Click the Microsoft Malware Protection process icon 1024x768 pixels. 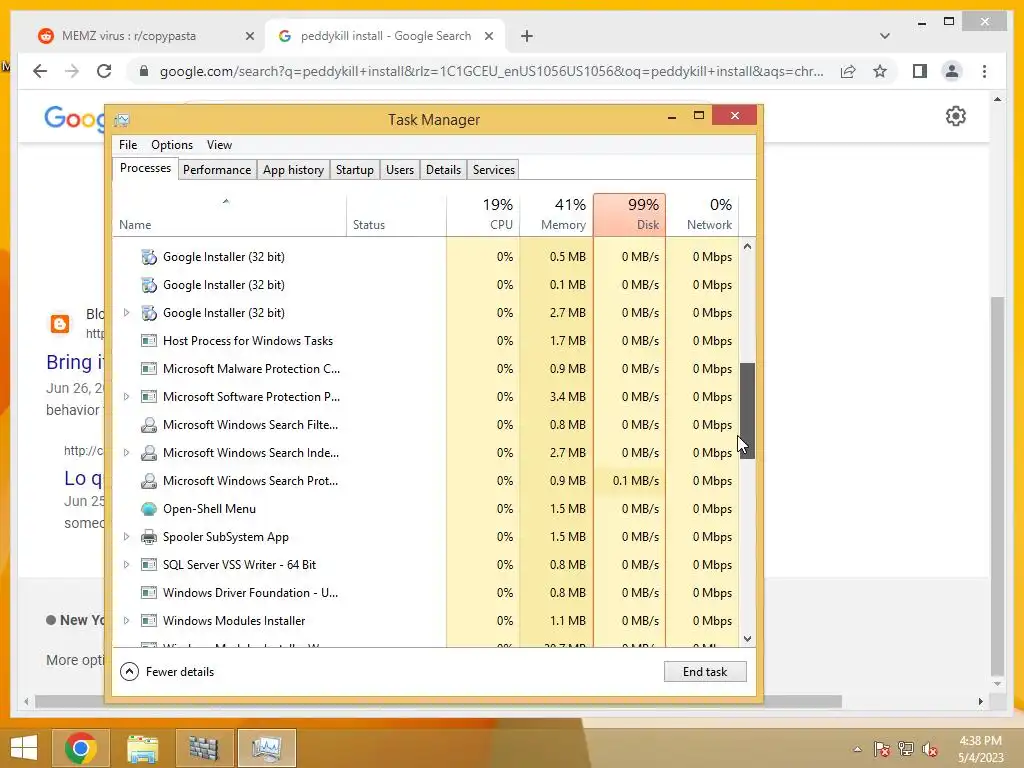[149, 369]
